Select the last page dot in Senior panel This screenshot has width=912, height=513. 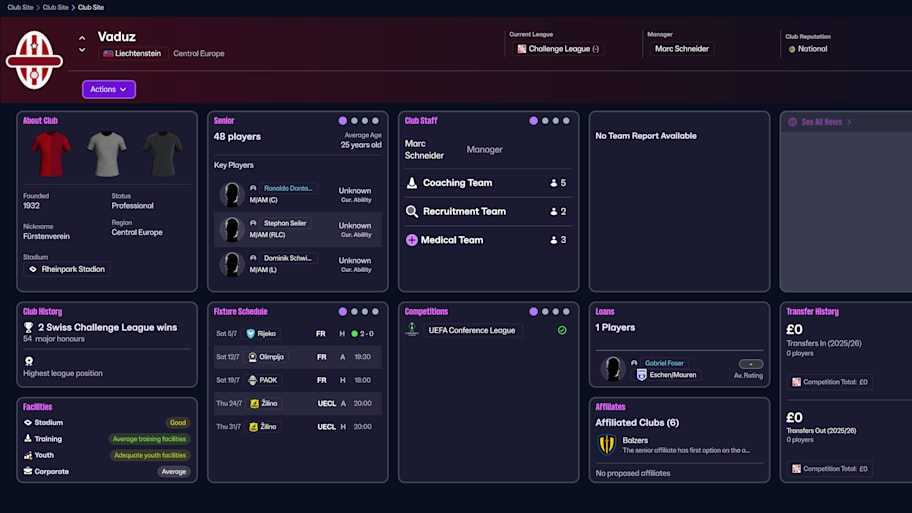click(375, 121)
